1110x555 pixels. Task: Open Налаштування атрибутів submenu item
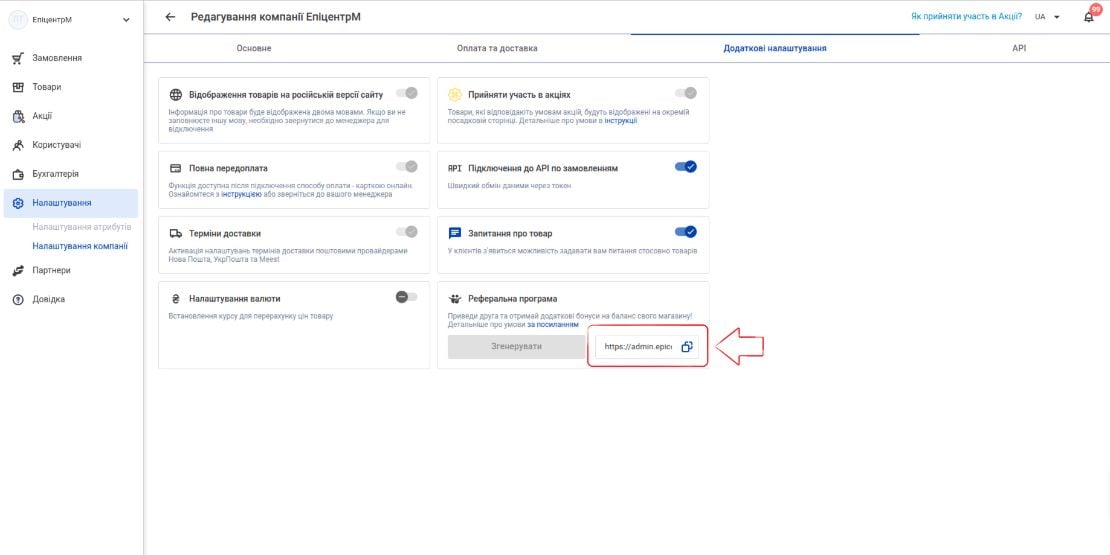82,227
